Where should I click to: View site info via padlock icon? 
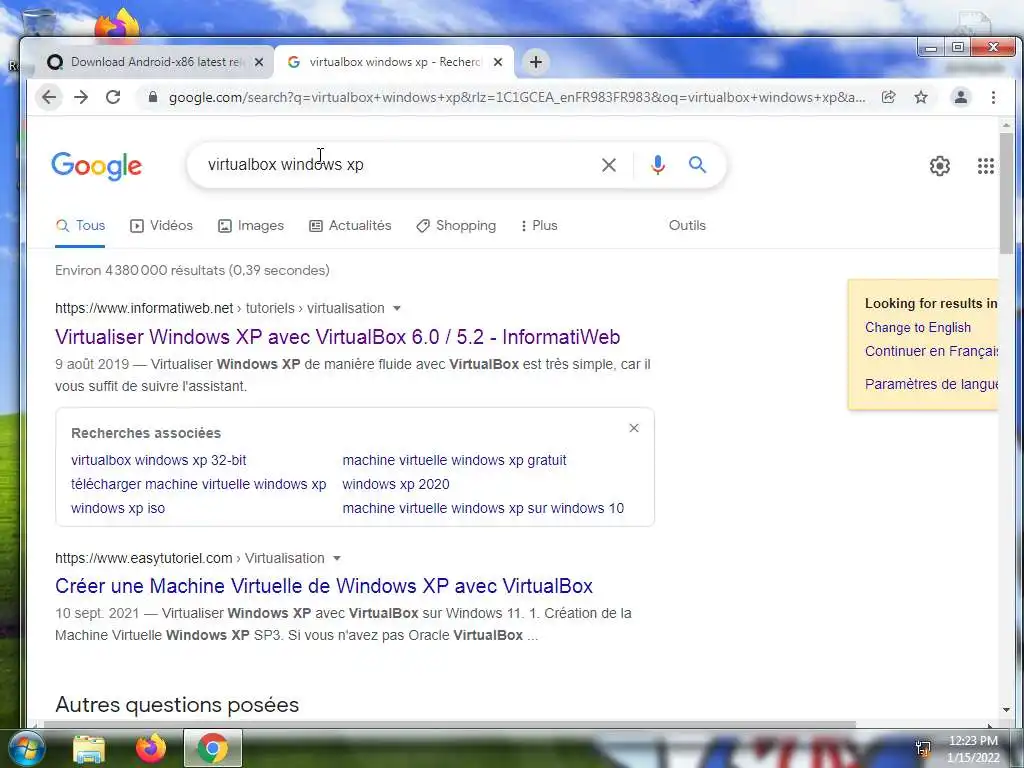point(153,97)
